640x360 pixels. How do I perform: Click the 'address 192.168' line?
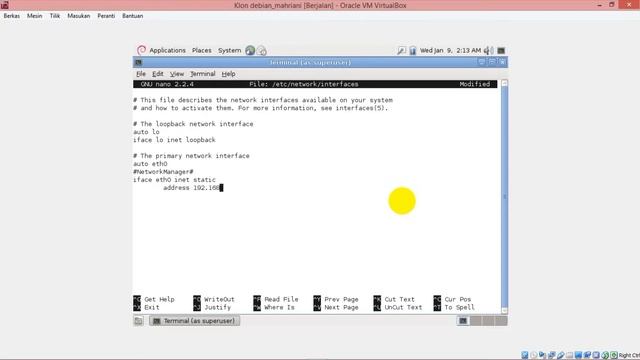click(192, 188)
